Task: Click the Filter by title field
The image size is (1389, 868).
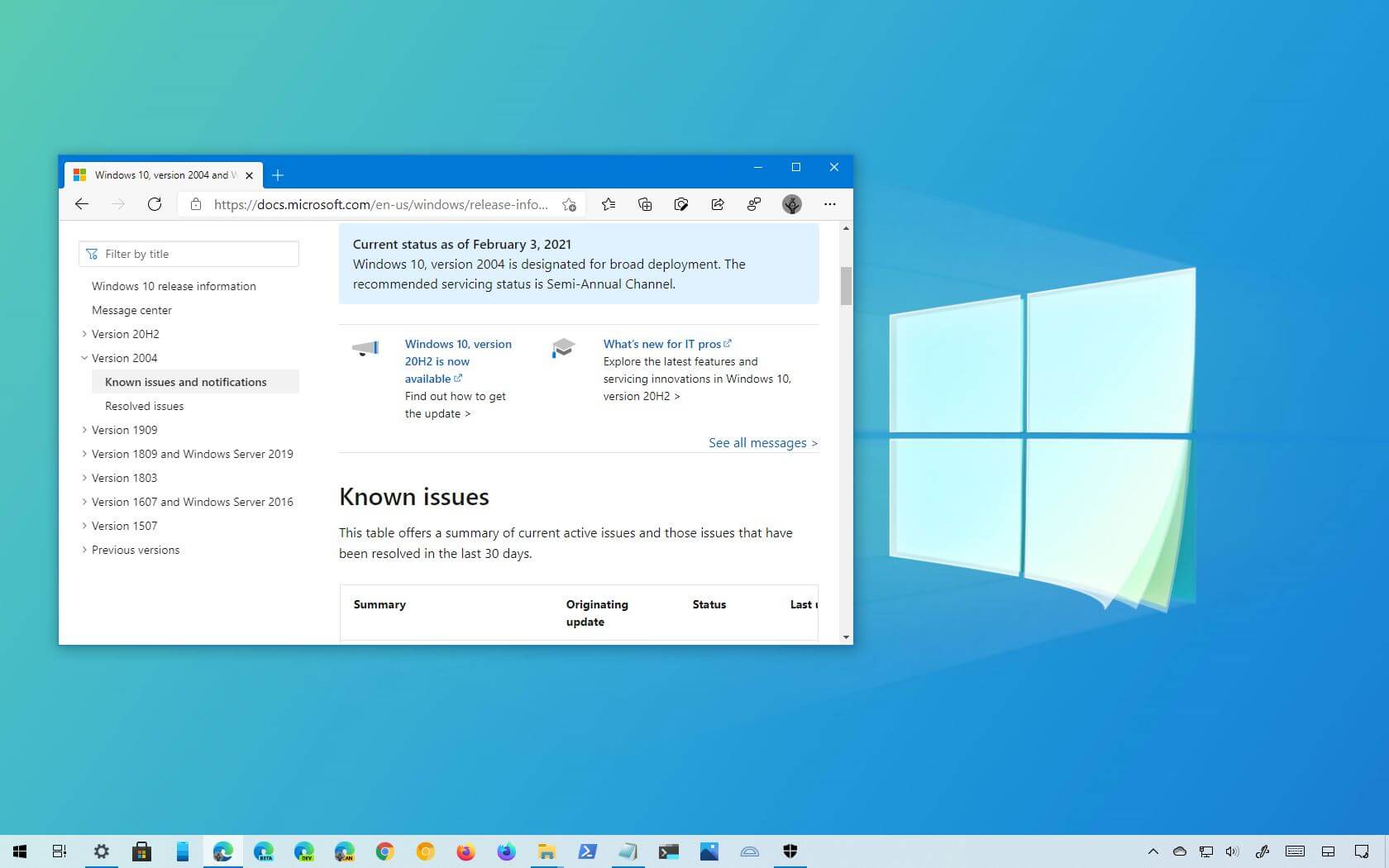Action: (189, 254)
